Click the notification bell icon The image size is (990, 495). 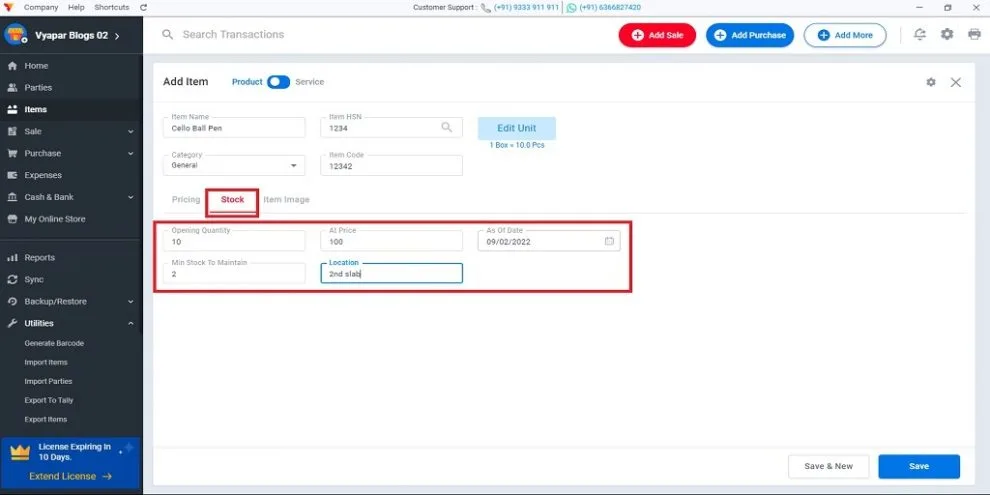921,35
